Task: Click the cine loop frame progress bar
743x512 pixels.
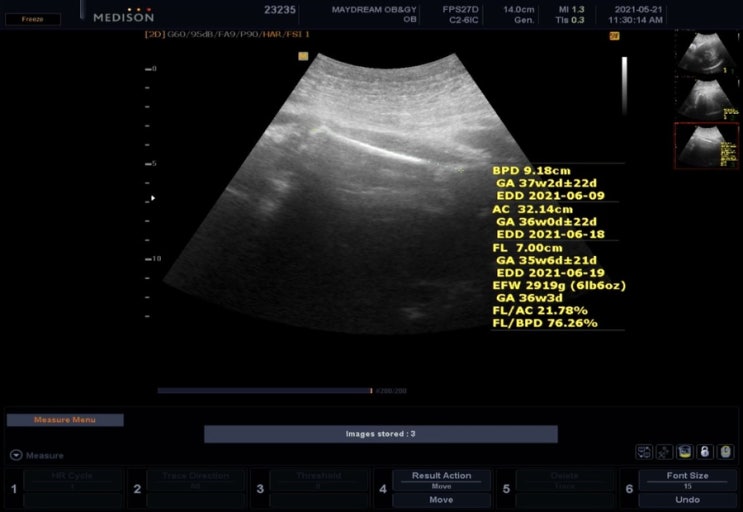Action: pos(265,391)
